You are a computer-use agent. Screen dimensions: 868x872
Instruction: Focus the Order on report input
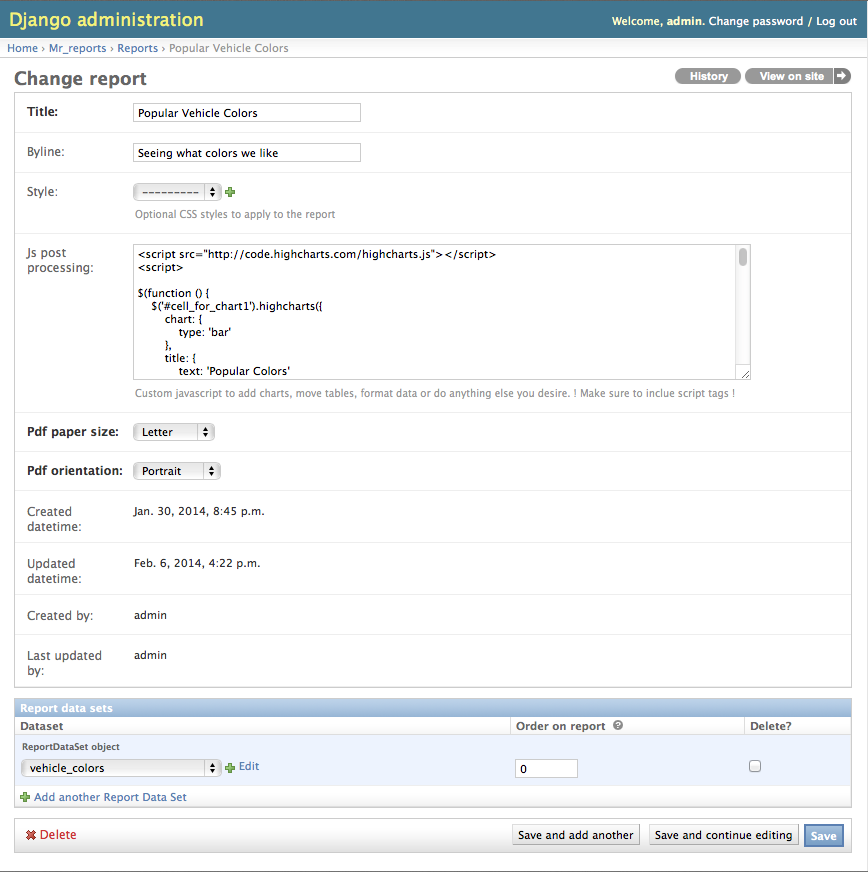[546, 769]
